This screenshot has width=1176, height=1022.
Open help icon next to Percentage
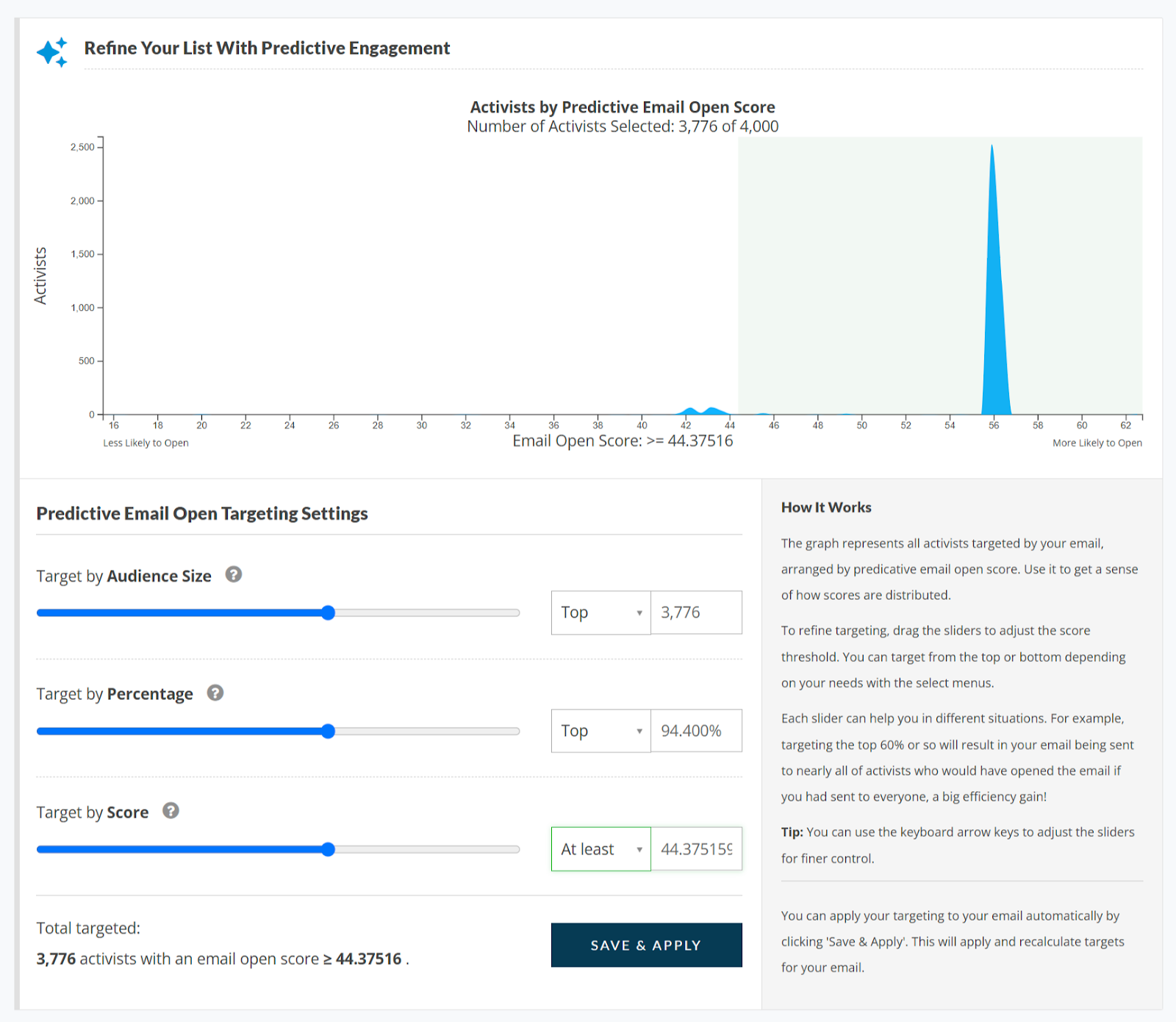click(215, 693)
